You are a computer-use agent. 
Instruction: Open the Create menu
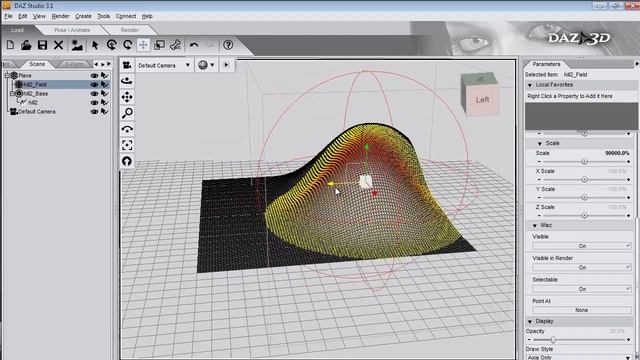(x=83, y=16)
